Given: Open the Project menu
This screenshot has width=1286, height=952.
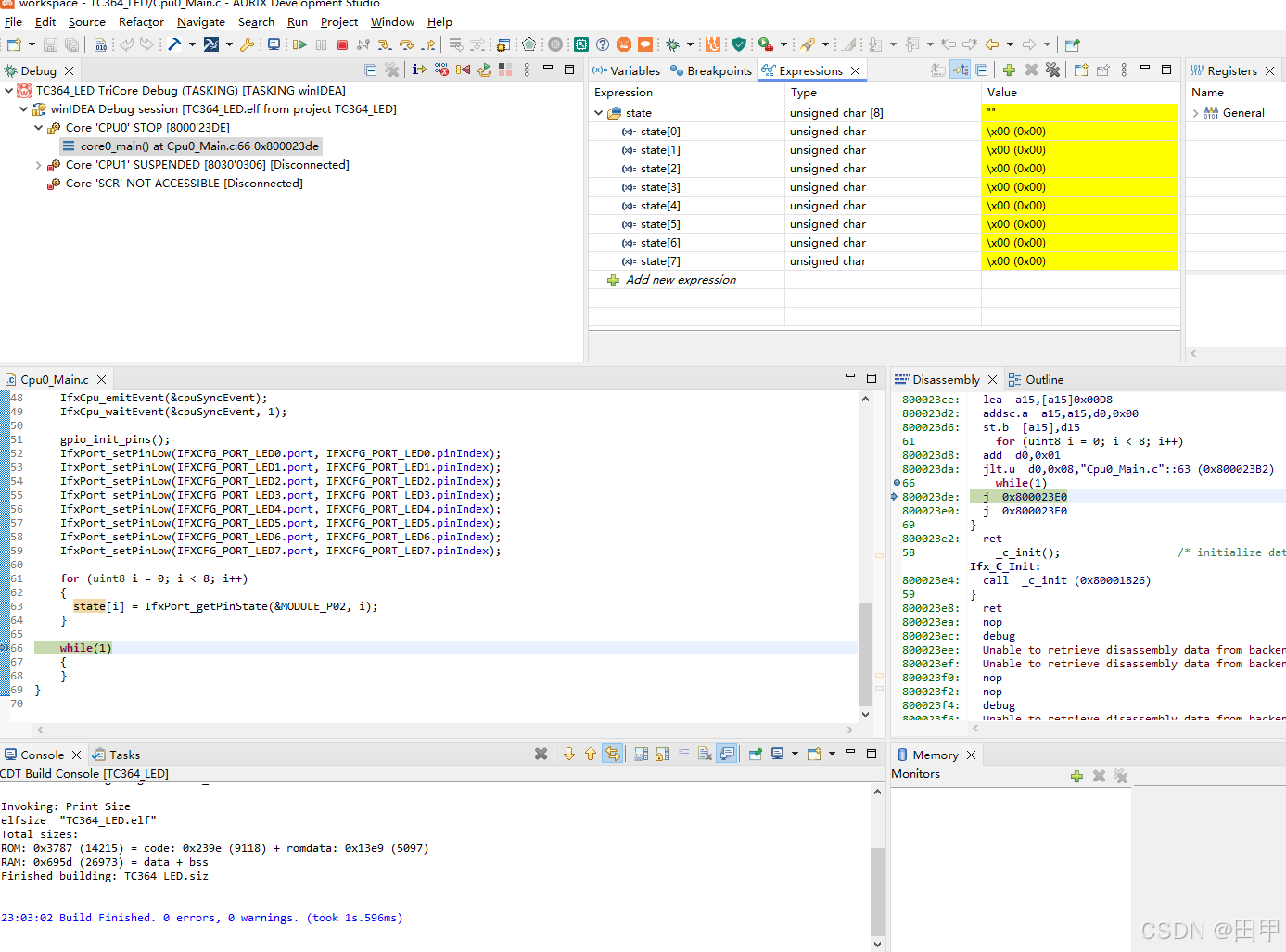Looking at the screenshot, I should (339, 22).
